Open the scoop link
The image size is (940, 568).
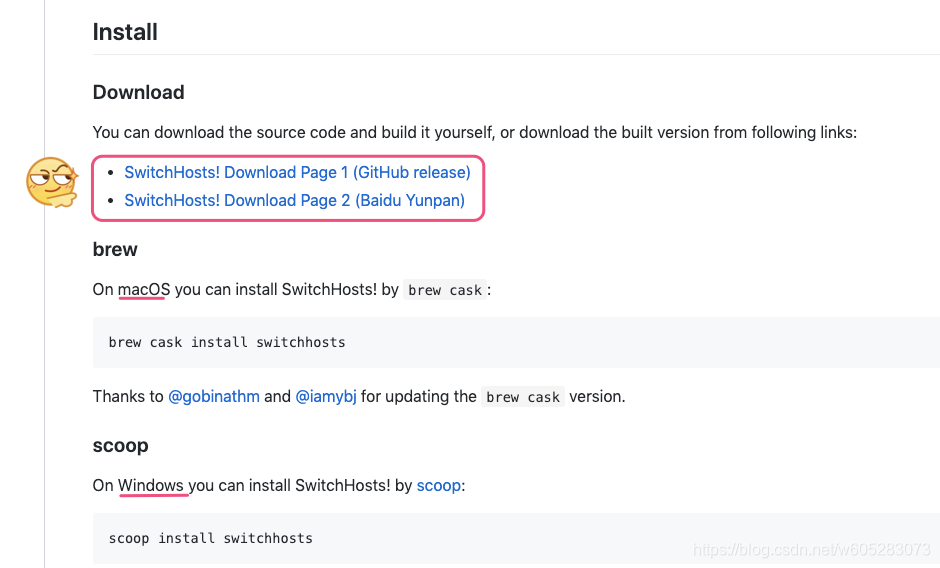tap(439, 485)
